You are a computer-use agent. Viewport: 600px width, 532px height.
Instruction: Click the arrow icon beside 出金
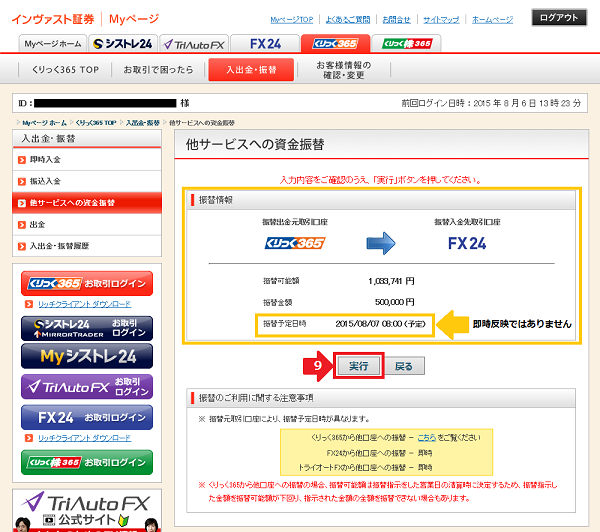click(x=22, y=225)
